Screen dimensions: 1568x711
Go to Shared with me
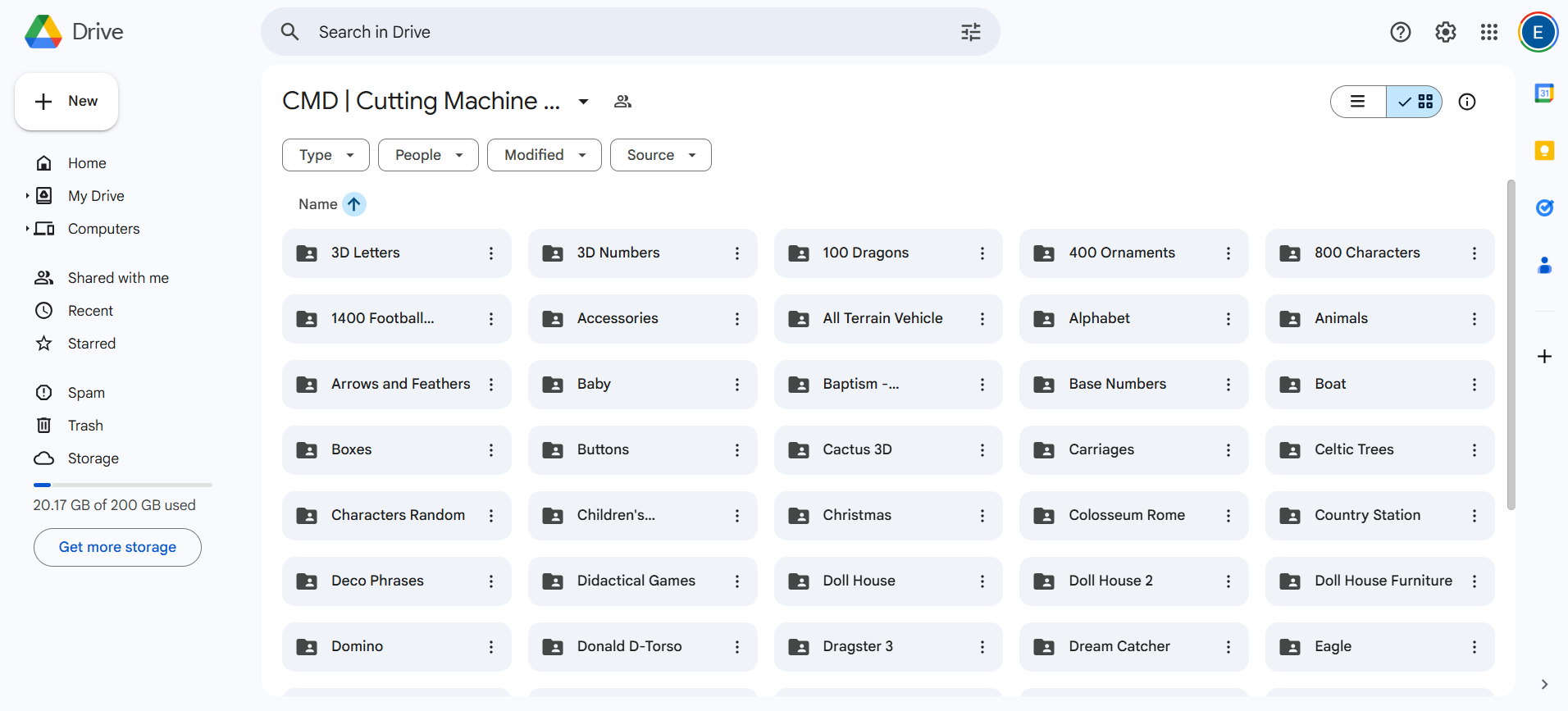pyautogui.click(x=118, y=278)
